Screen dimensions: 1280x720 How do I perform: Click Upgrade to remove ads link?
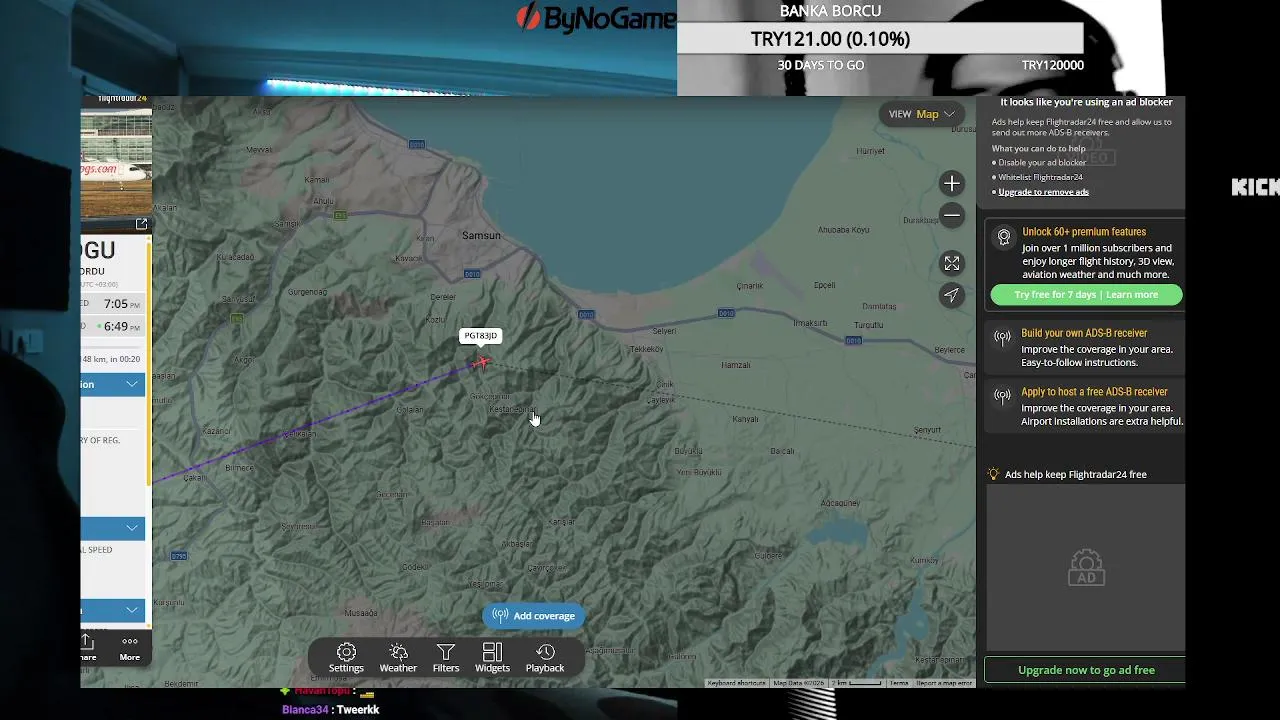pyautogui.click(x=1043, y=192)
